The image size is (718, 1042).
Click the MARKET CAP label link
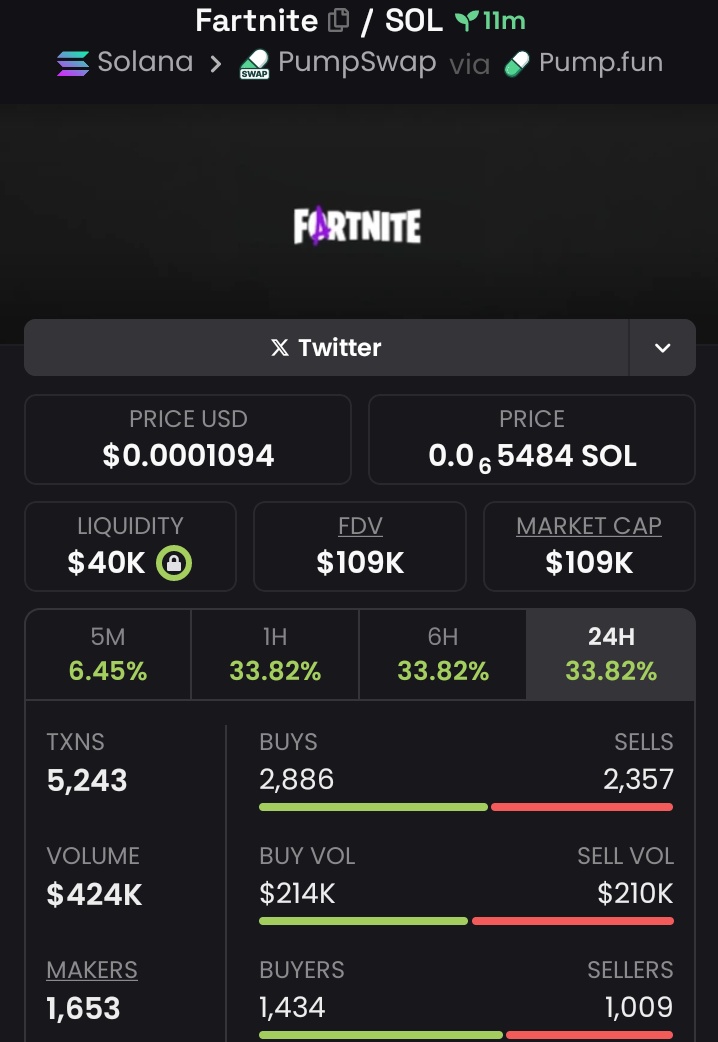[589, 526]
